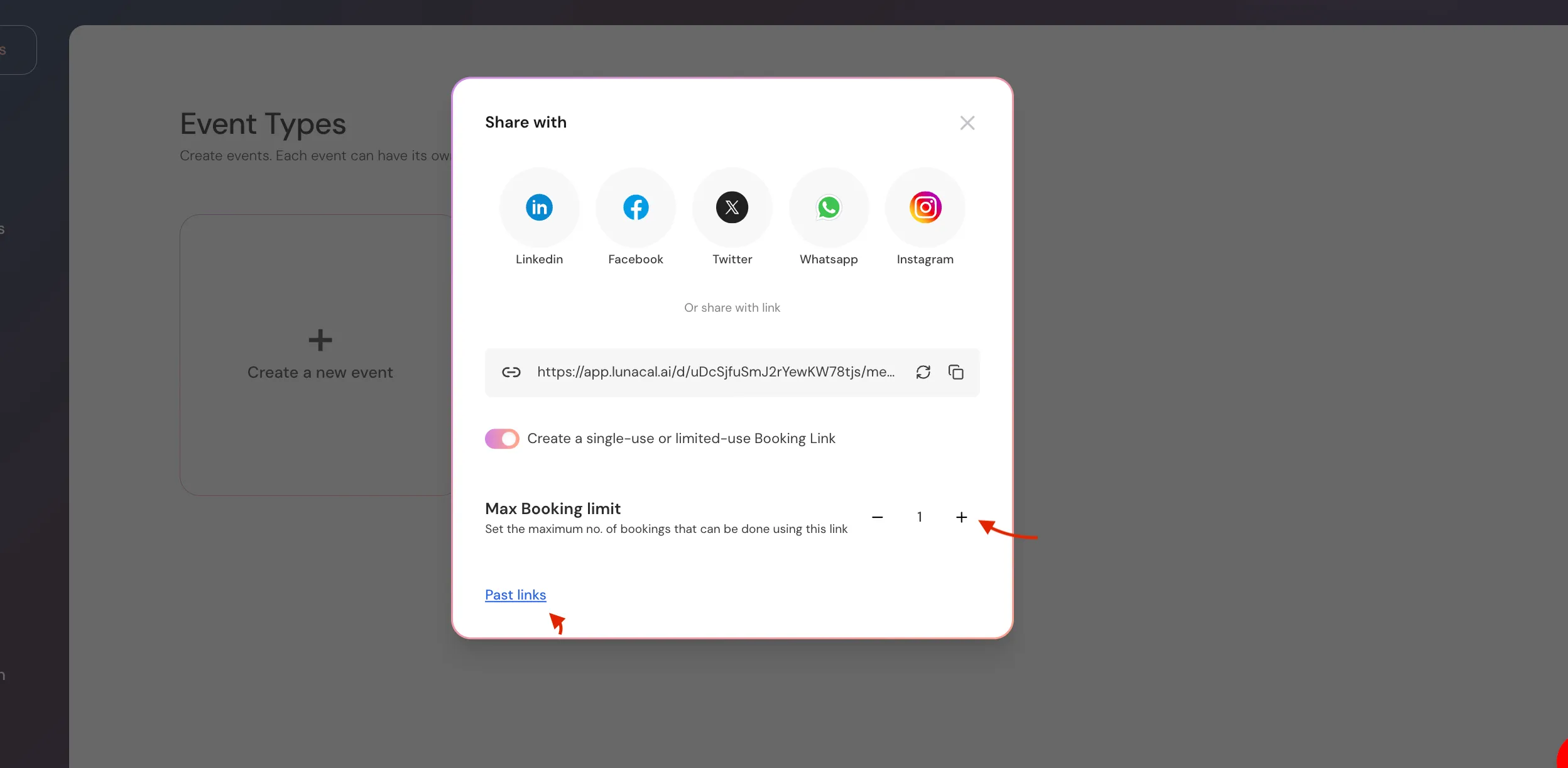Share via the Instagram icon
The width and height of the screenshot is (1568, 768).
(x=925, y=207)
